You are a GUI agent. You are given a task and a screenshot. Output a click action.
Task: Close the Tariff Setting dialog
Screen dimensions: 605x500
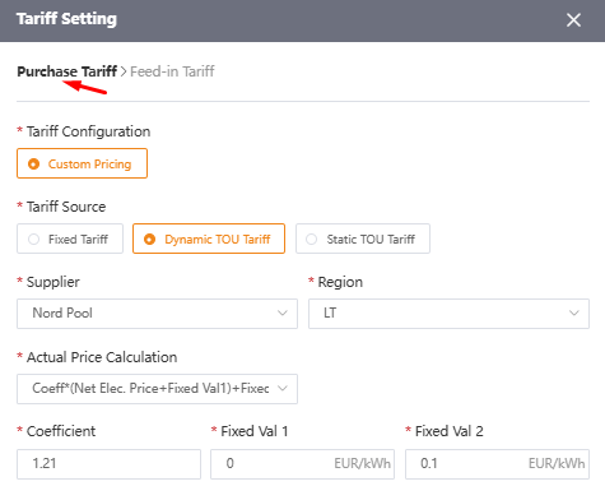point(573,20)
